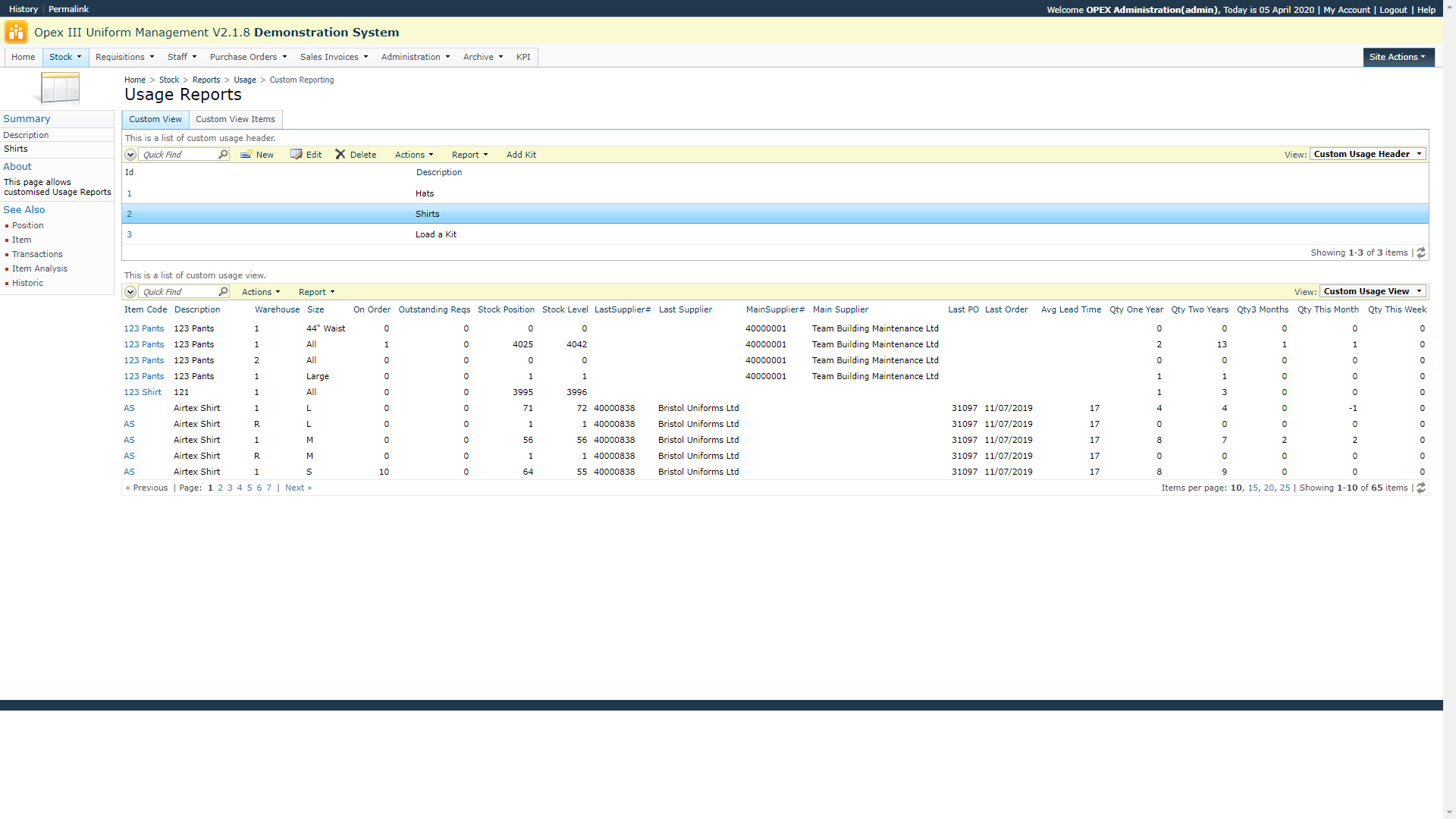Click the New record icon

[246, 155]
